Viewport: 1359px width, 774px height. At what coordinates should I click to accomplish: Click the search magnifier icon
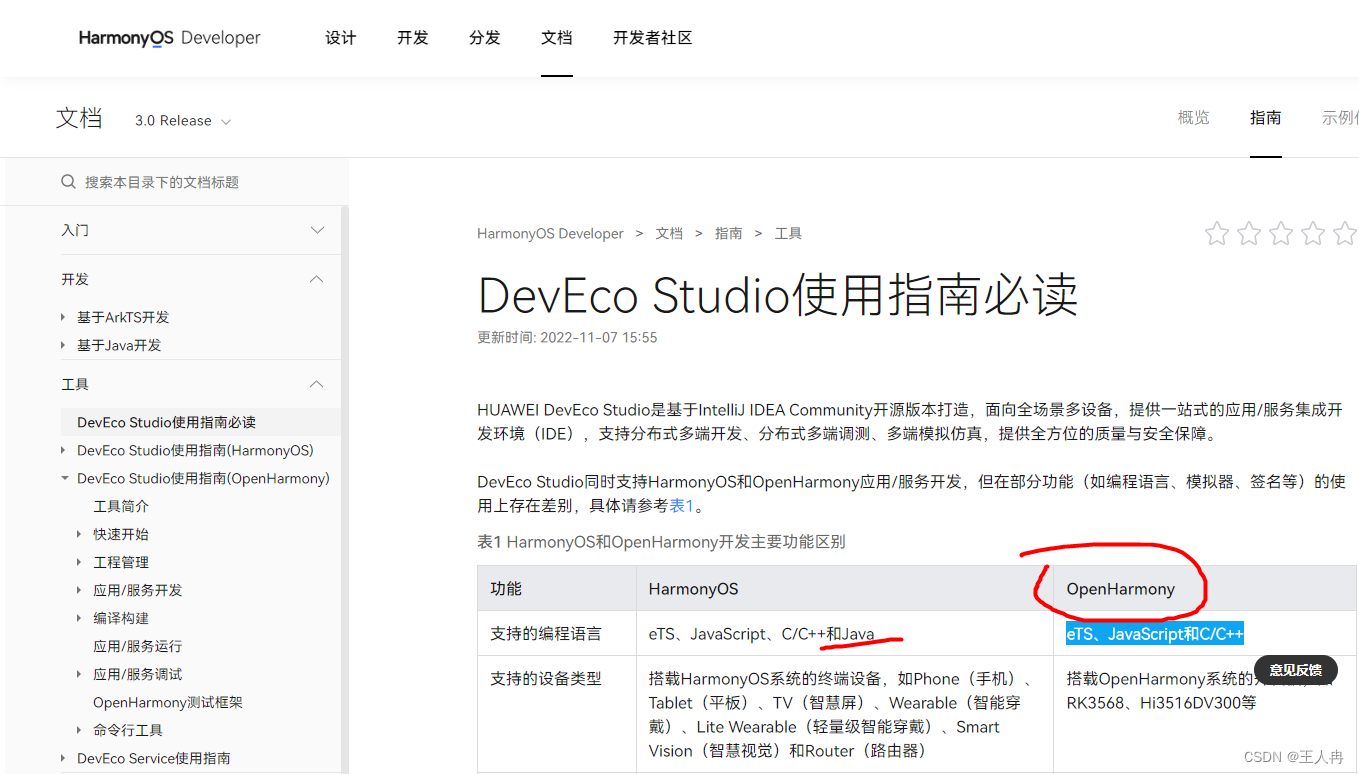[68, 182]
